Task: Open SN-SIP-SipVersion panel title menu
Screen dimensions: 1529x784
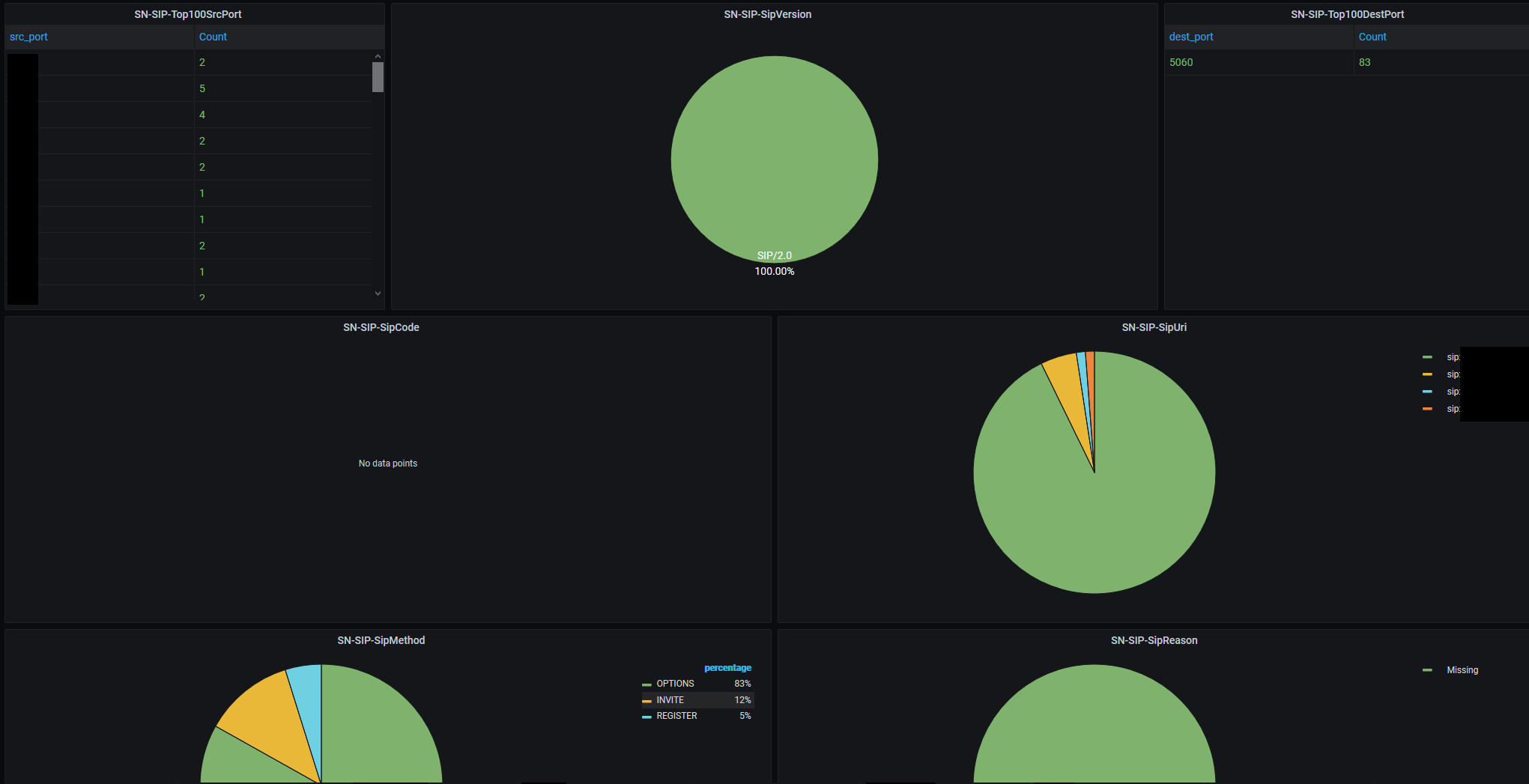Action: (767, 14)
